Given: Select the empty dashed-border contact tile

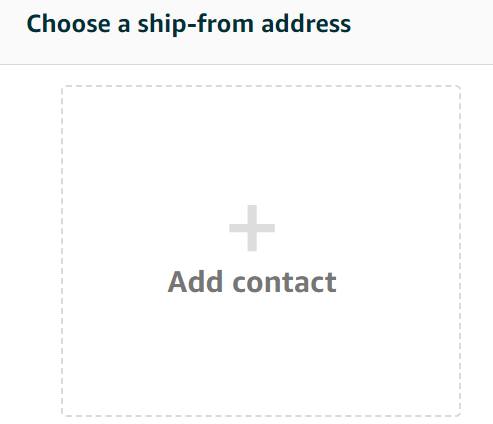Looking at the screenshot, I should [x=261, y=251].
